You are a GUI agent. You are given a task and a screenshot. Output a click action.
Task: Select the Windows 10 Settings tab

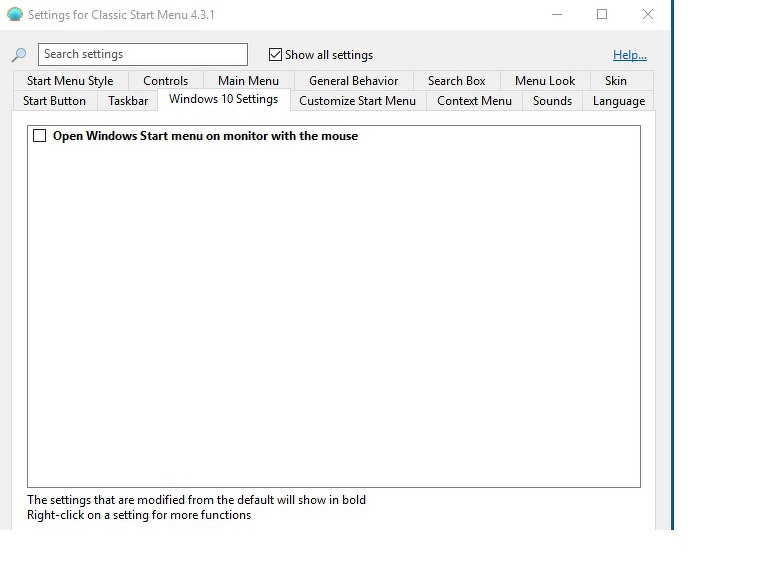pos(223,99)
